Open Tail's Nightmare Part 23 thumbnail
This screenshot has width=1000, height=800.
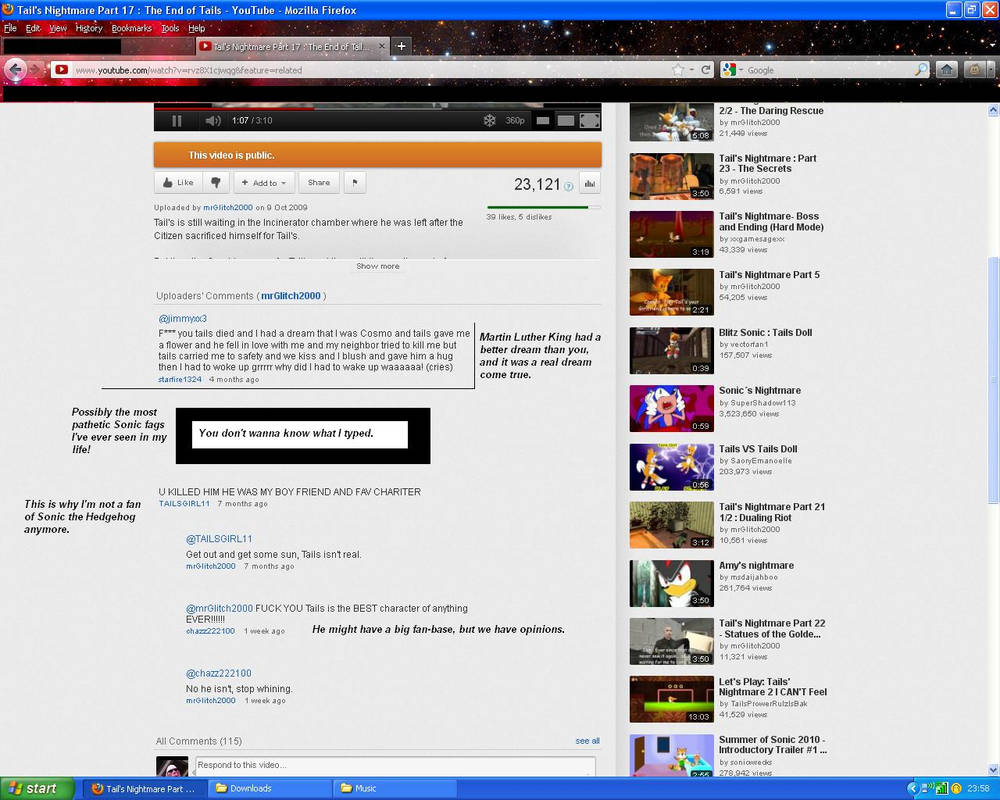click(x=671, y=176)
